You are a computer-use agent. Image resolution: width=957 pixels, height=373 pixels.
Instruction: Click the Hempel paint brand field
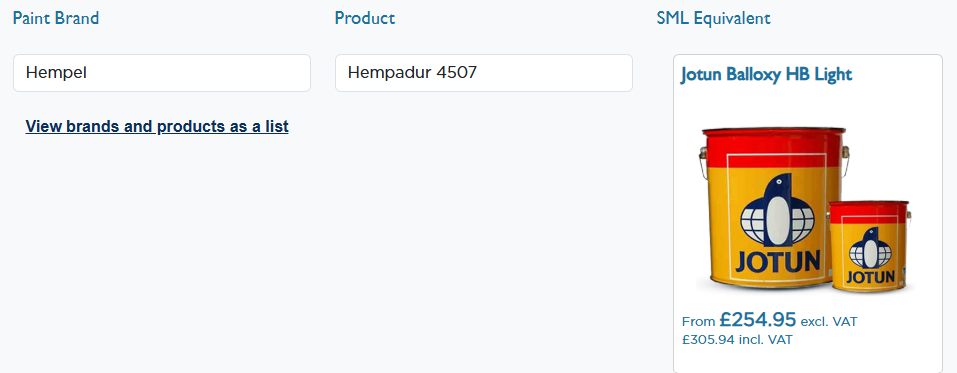(162, 73)
